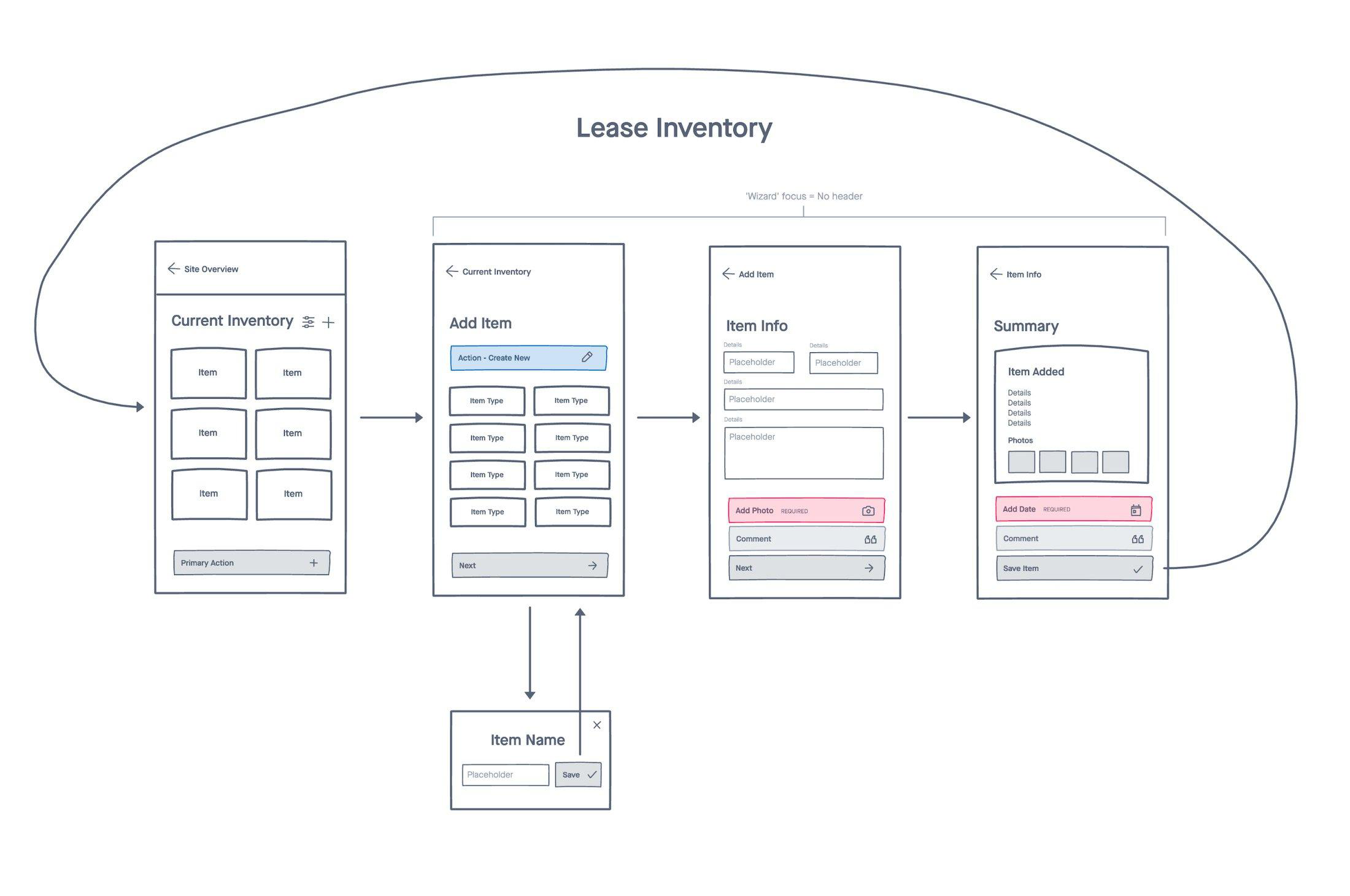
Task: Click the checkmark in the Item Name Save button
Action: point(592,774)
